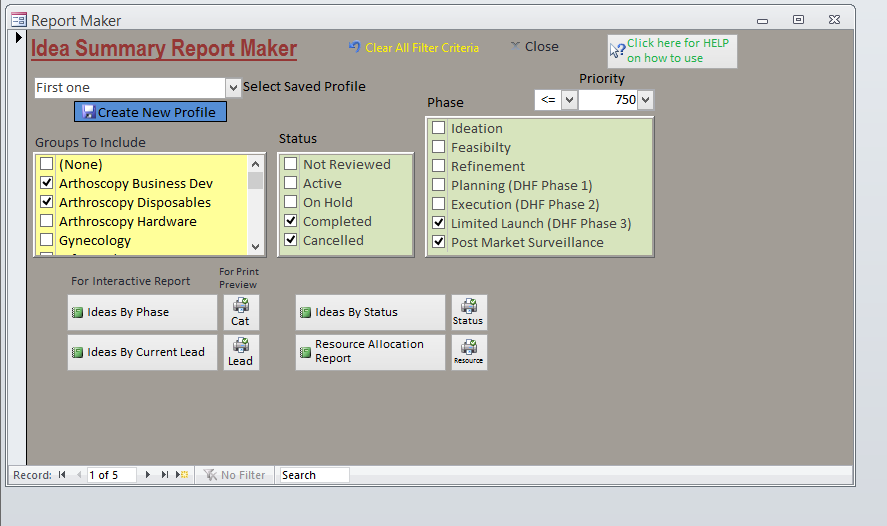Check the Gynecology group checkbox
887x526 pixels.
(46, 239)
